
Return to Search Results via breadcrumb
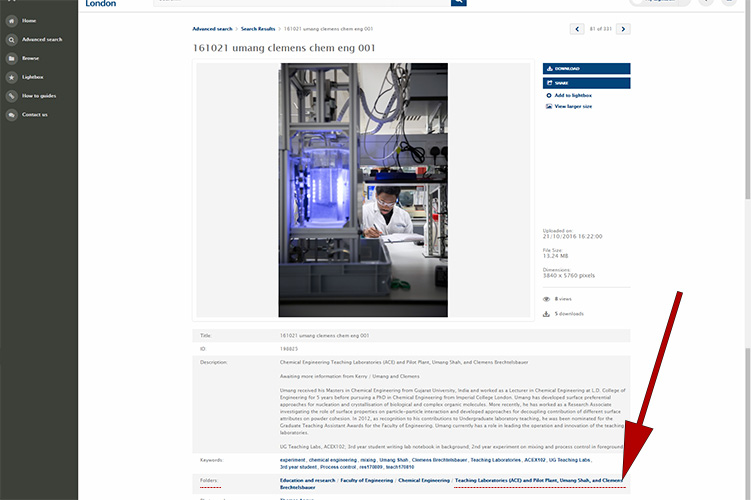(258, 29)
